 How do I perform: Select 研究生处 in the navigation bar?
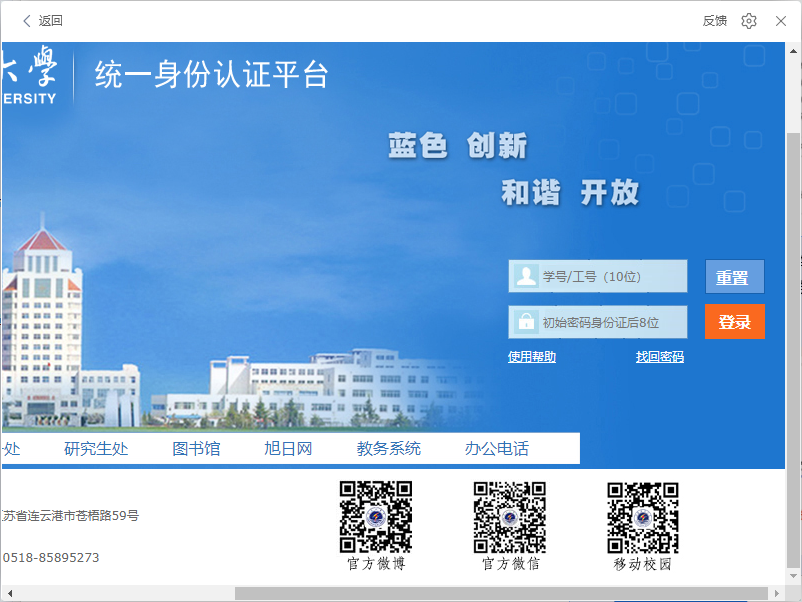(x=96, y=449)
